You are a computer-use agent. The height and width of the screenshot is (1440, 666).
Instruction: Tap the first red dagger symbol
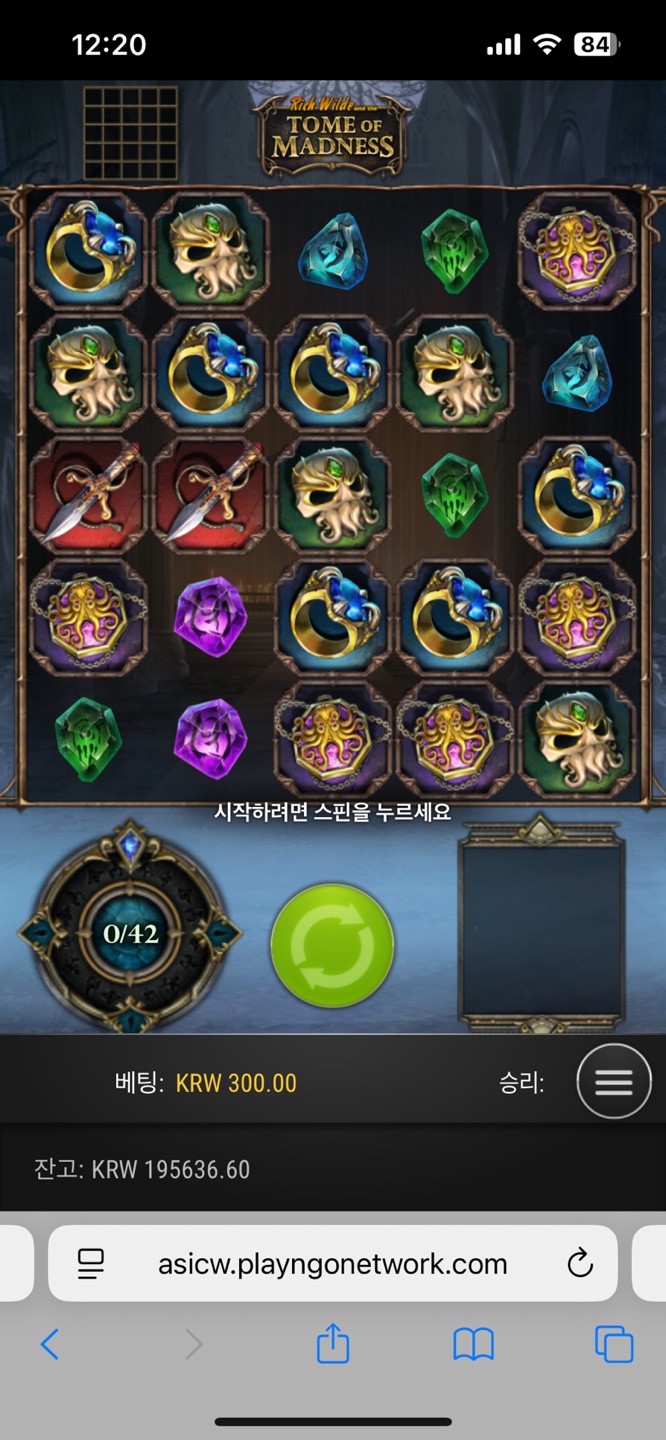tap(88, 495)
